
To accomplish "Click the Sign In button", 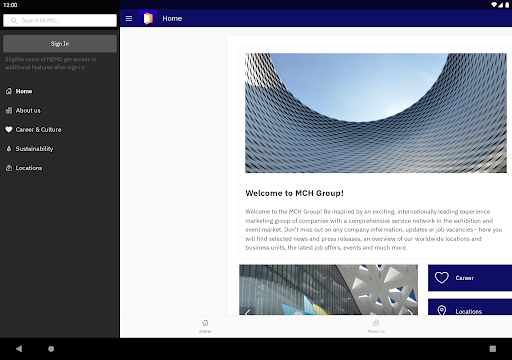I will click(x=60, y=44).
